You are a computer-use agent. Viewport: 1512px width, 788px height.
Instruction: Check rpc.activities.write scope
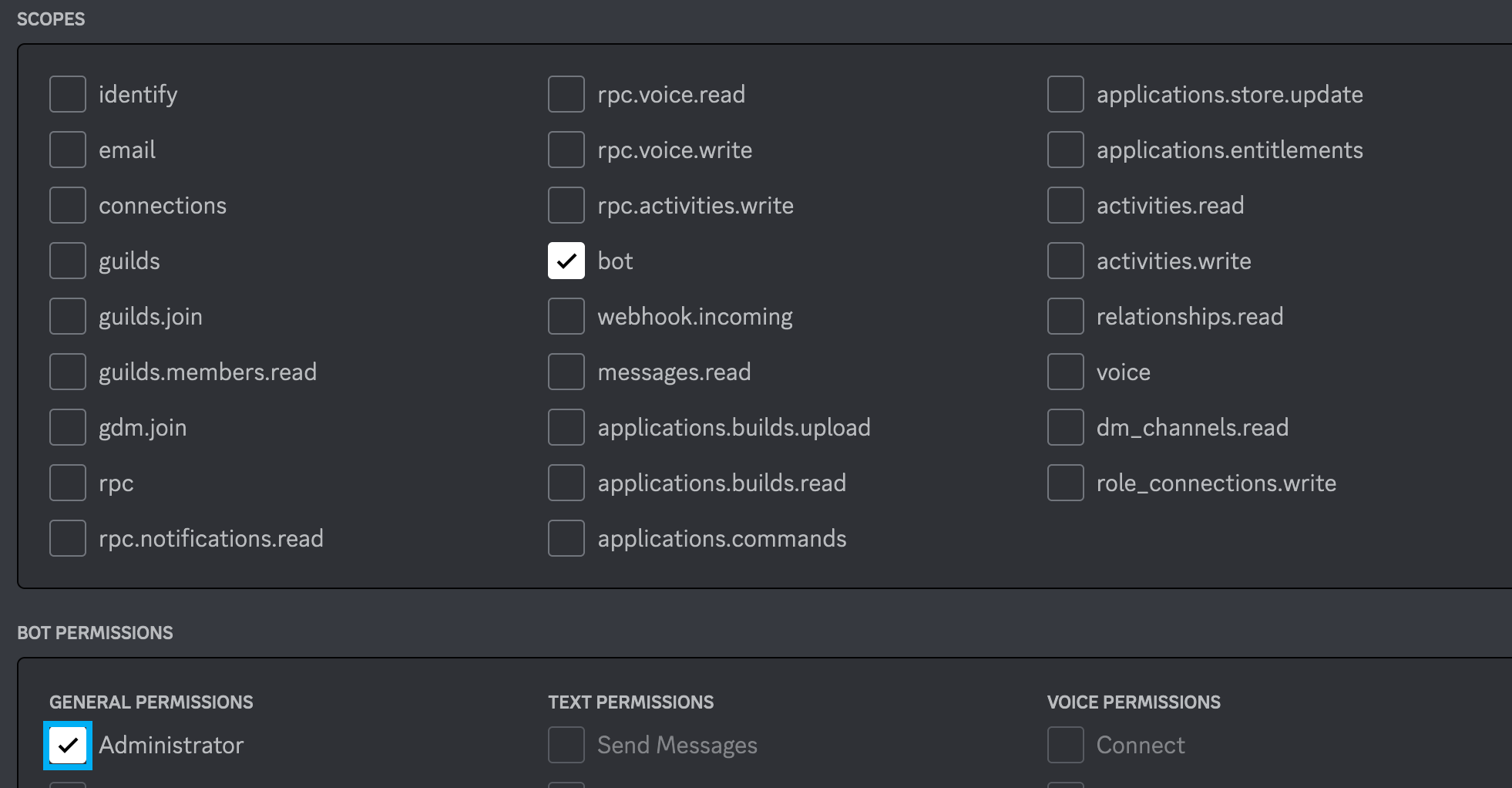coord(566,205)
